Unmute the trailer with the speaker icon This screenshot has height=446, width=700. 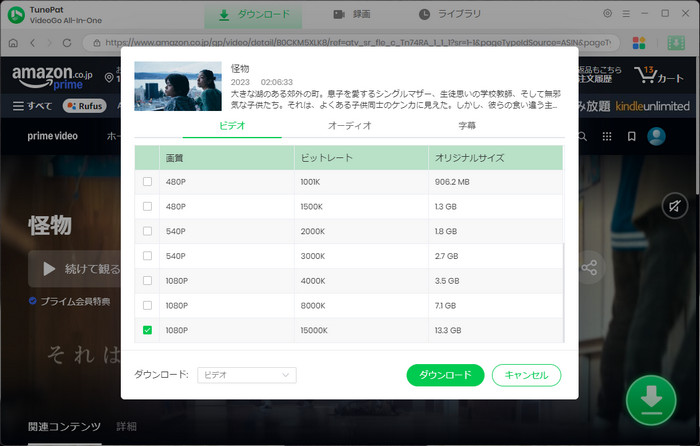coord(675,206)
